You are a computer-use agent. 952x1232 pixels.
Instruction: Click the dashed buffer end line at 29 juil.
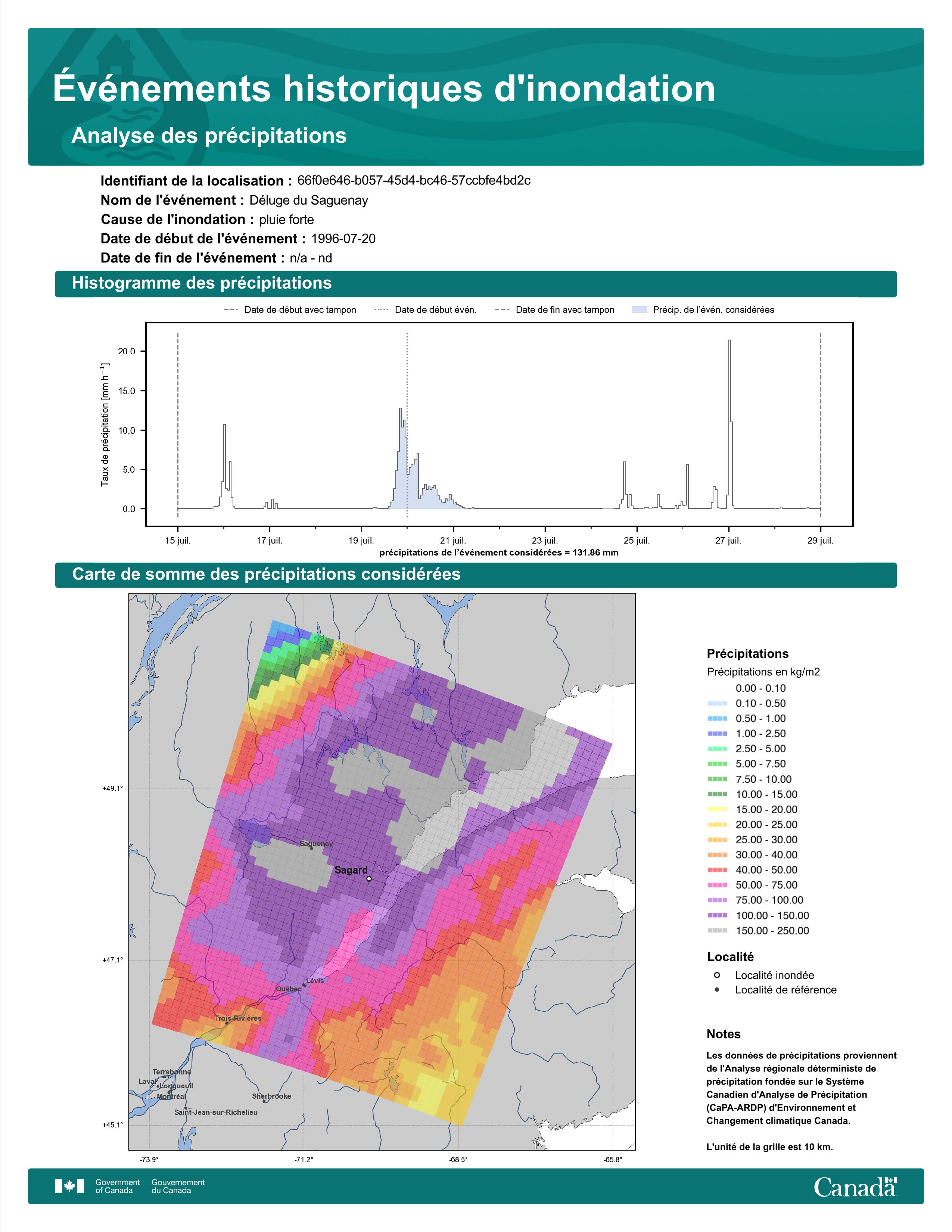[821, 424]
